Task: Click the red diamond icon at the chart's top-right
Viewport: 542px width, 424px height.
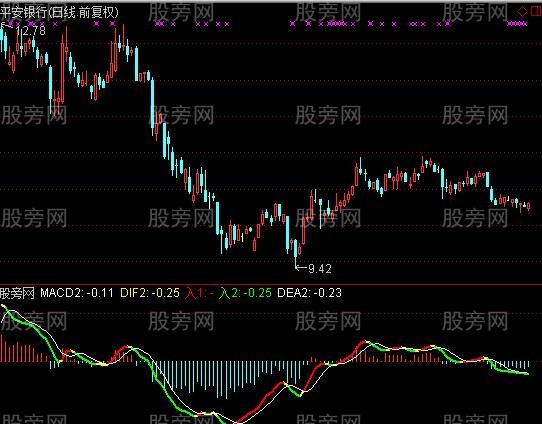Action: pyautogui.click(x=522, y=12)
